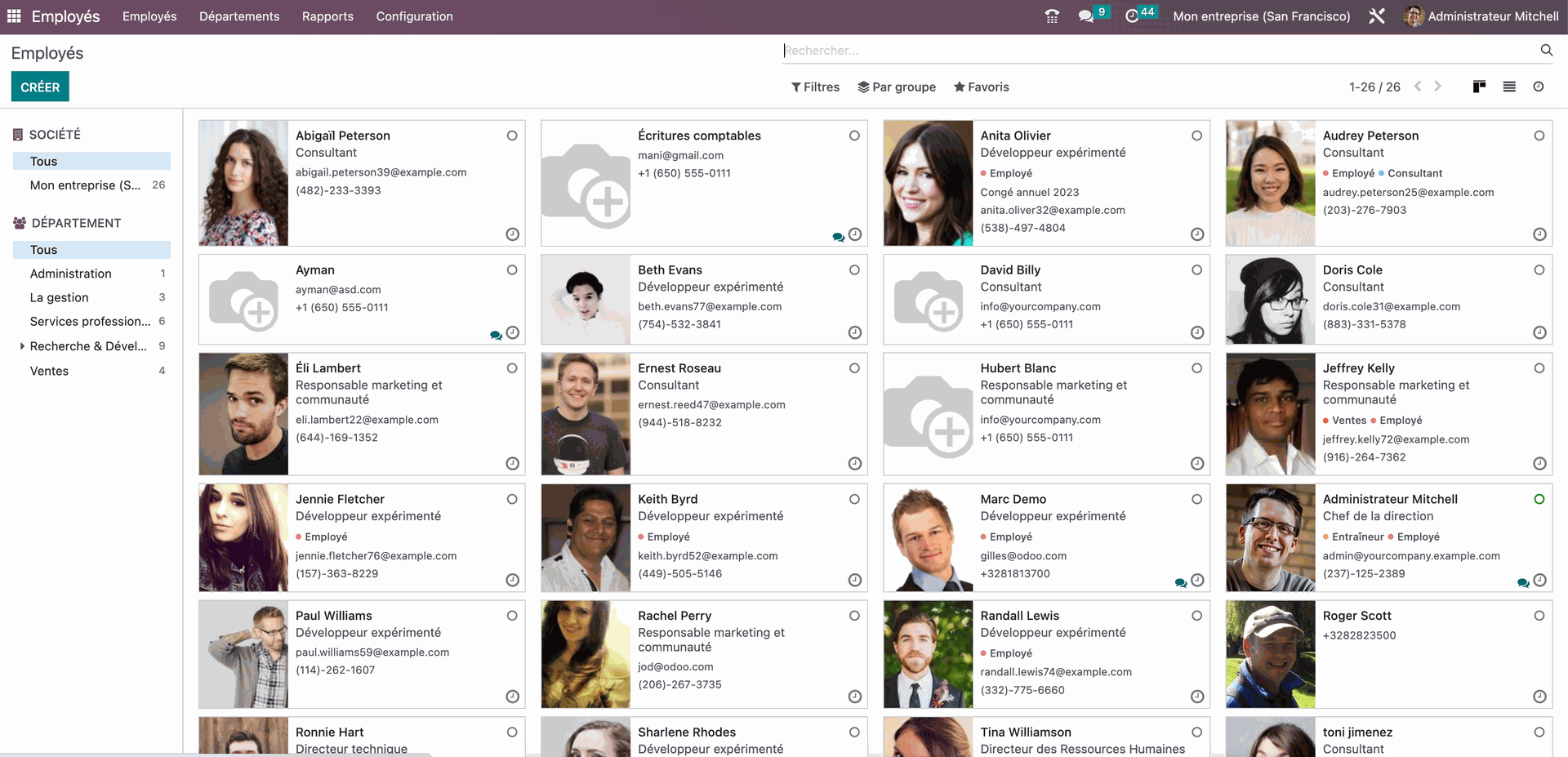Expand the Recherche & Dével department

click(x=22, y=345)
